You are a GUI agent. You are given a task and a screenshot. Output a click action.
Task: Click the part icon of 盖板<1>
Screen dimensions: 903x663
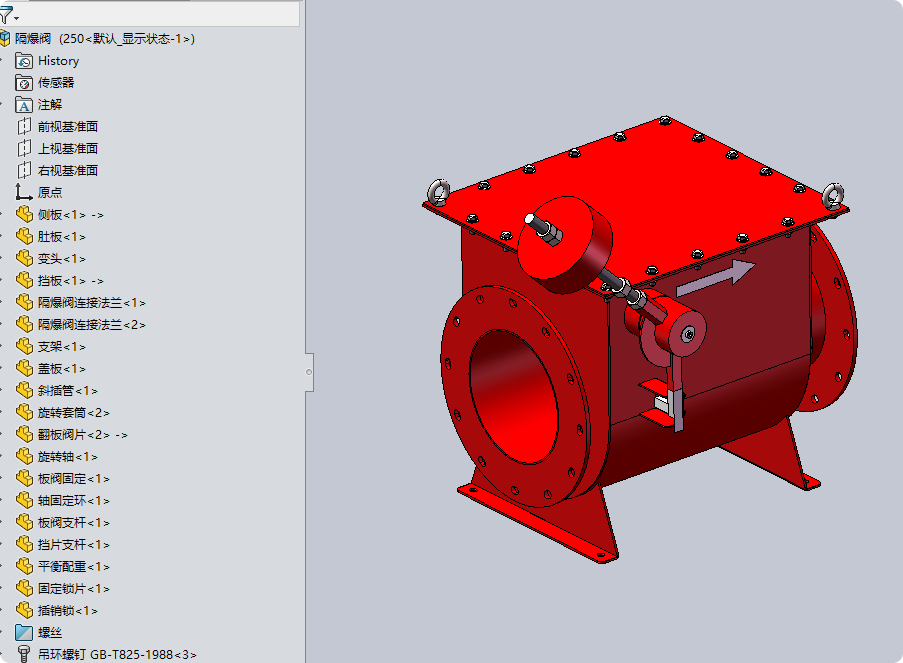pyautogui.click(x=24, y=368)
